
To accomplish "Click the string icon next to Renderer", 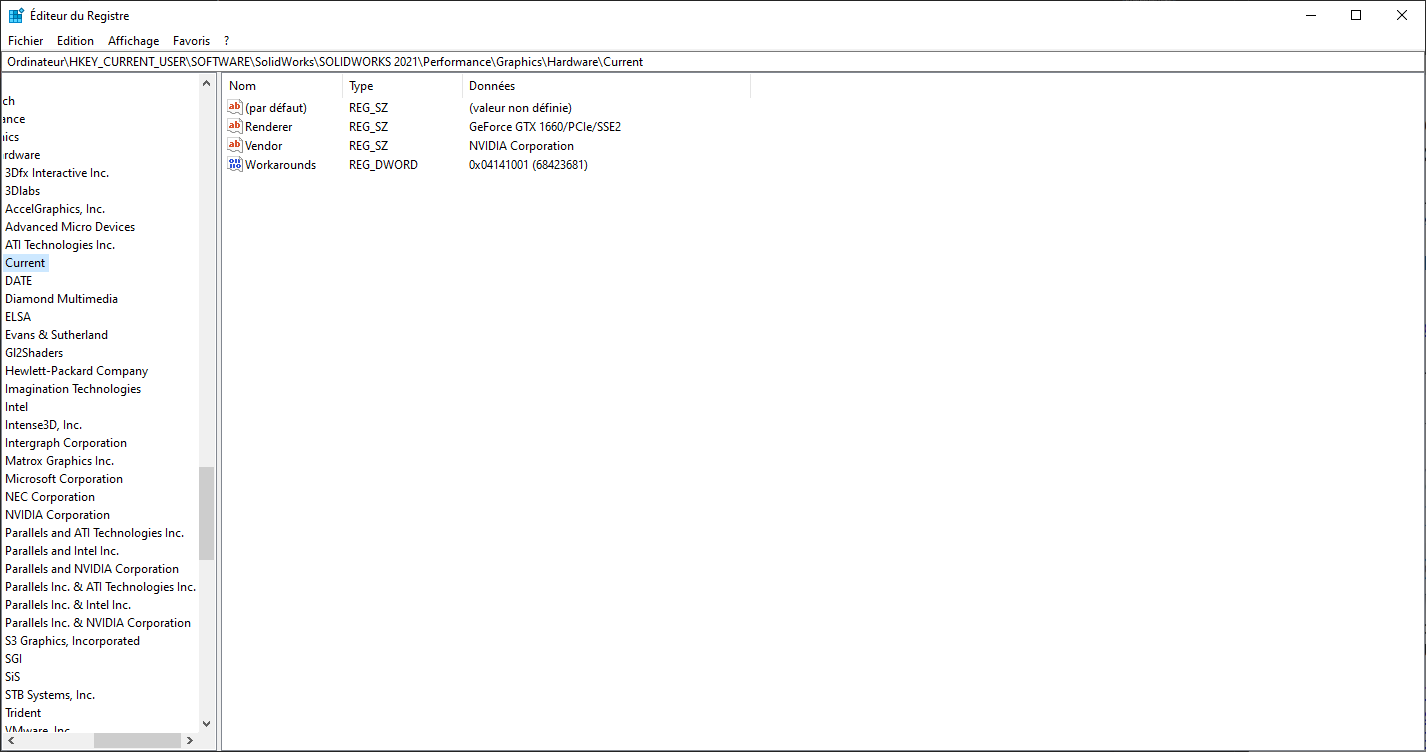I will pyautogui.click(x=235, y=127).
